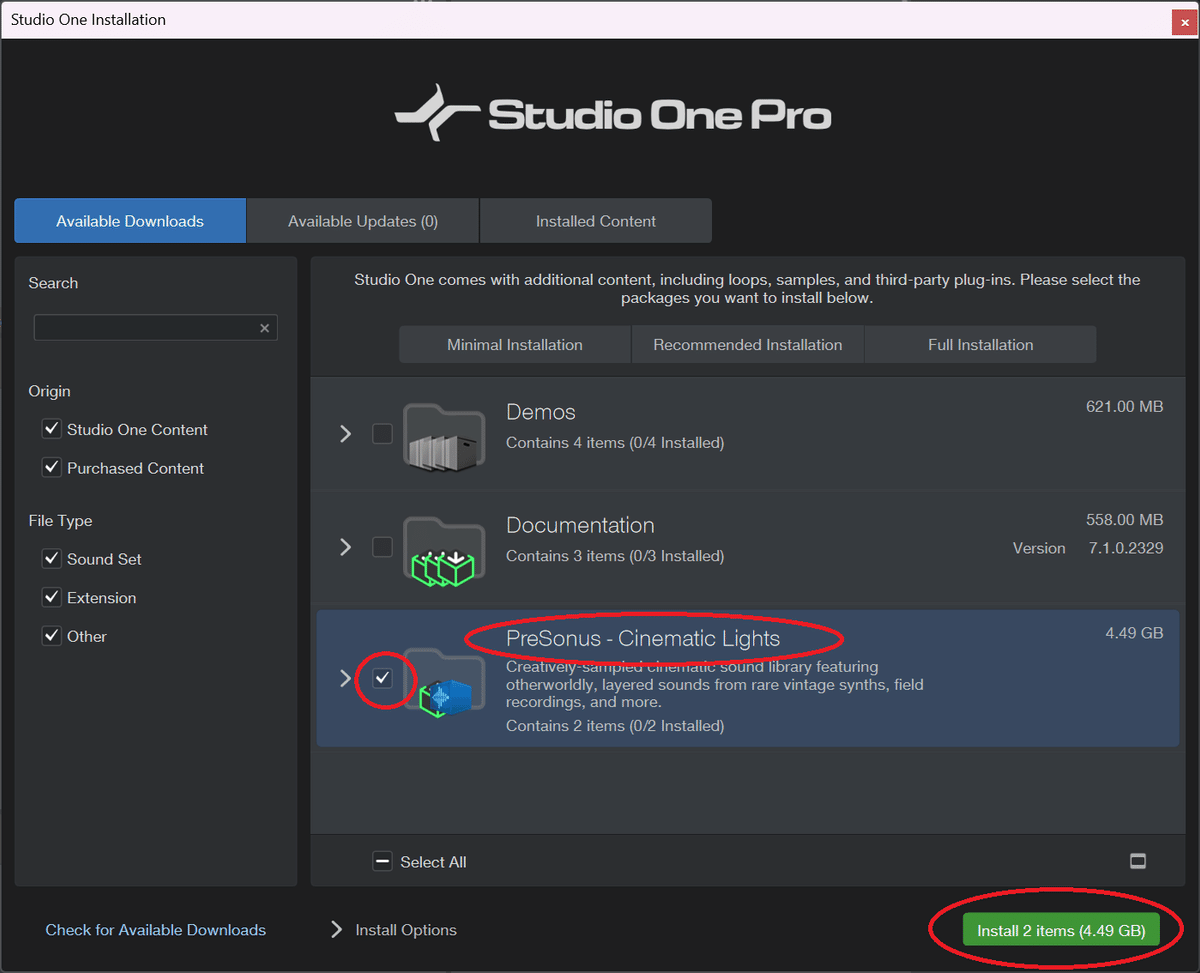1200x973 pixels.
Task: Tick the Documentation package checkbox
Action: tap(382, 547)
